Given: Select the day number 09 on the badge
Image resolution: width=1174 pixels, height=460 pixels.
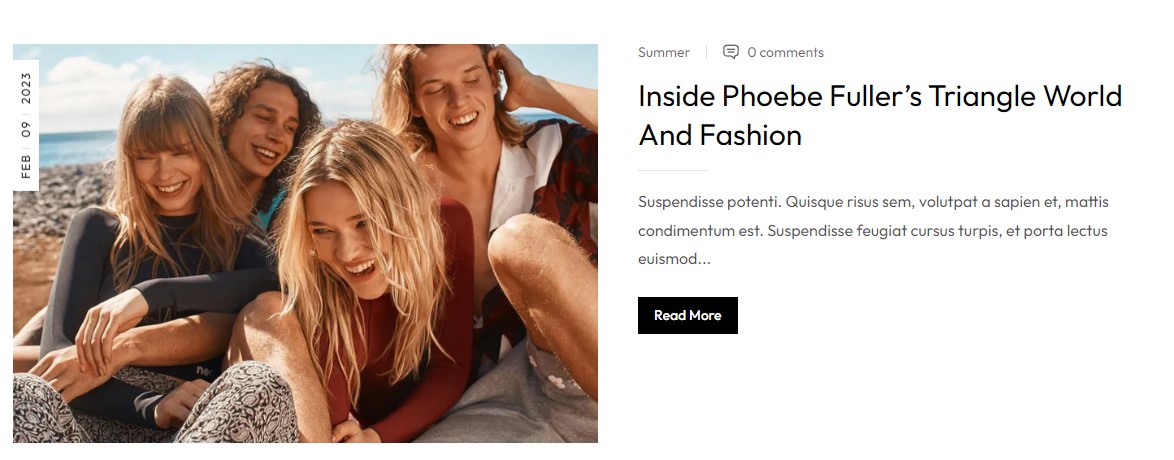Looking at the screenshot, I should [x=26, y=129].
